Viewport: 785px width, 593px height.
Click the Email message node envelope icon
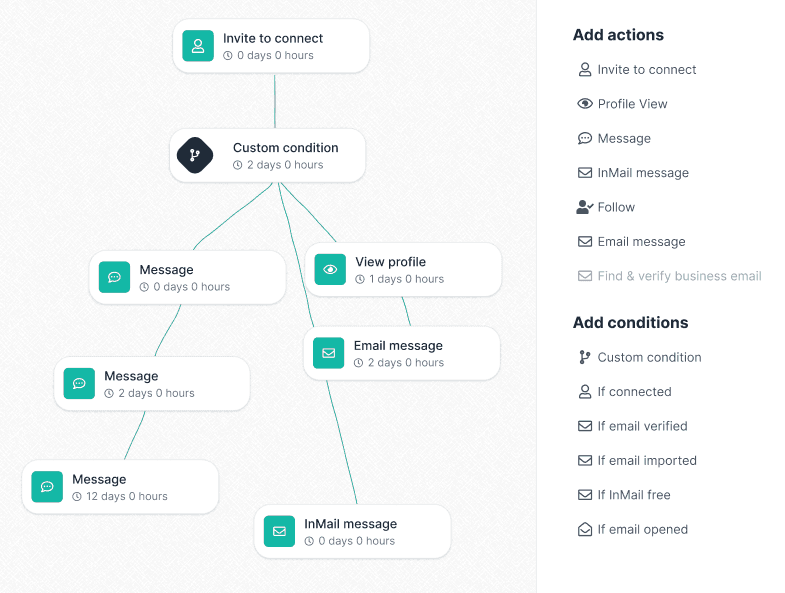(x=329, y=353)
